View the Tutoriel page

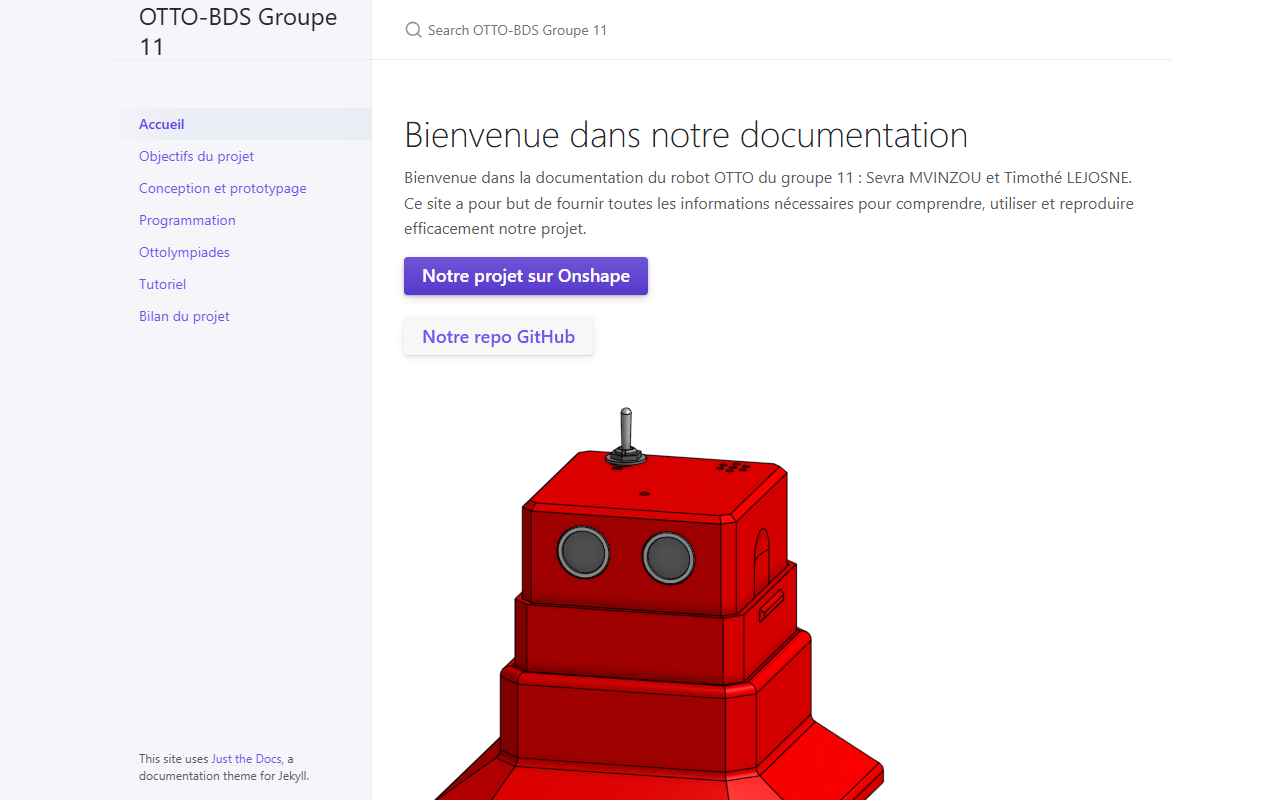pyautogui.click(x=162, y=284)
